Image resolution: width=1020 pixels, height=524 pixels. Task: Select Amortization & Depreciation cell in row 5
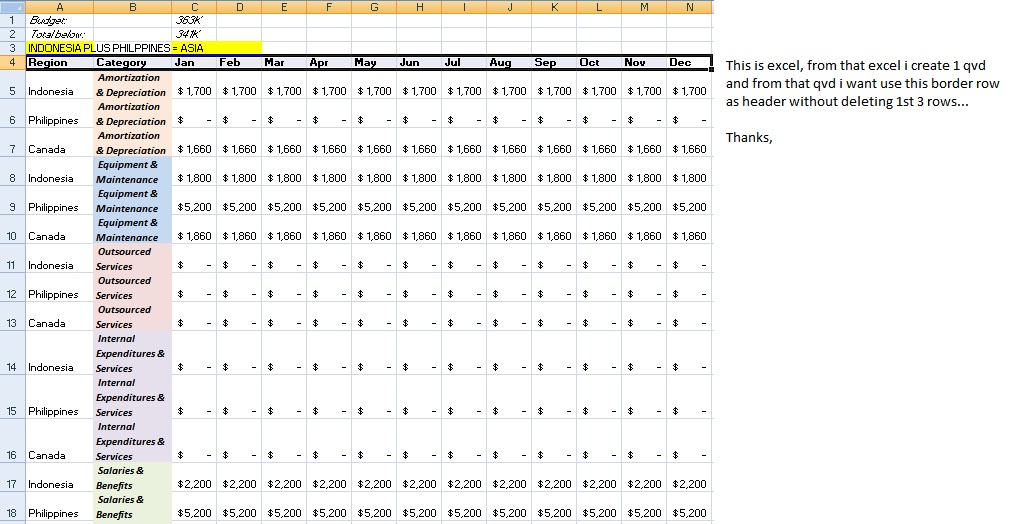click(133, 85)
